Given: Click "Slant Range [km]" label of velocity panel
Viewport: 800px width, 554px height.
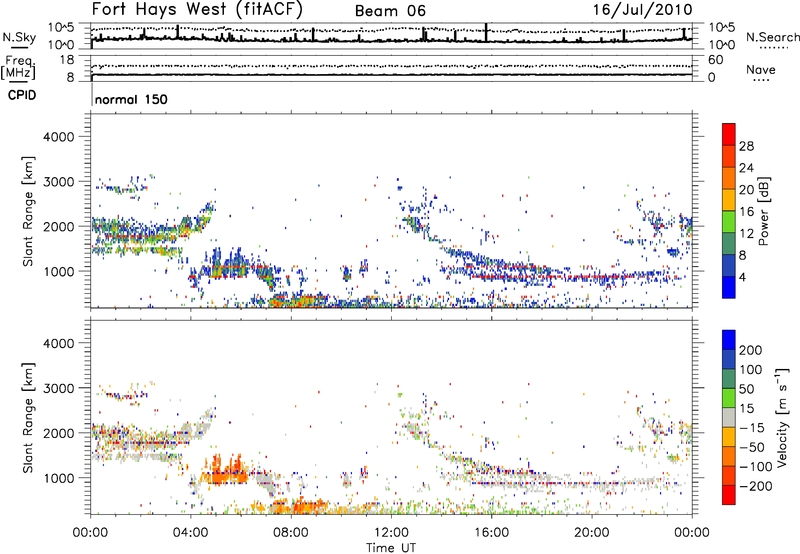Looking at the screenshot, I should coord(28,417).
